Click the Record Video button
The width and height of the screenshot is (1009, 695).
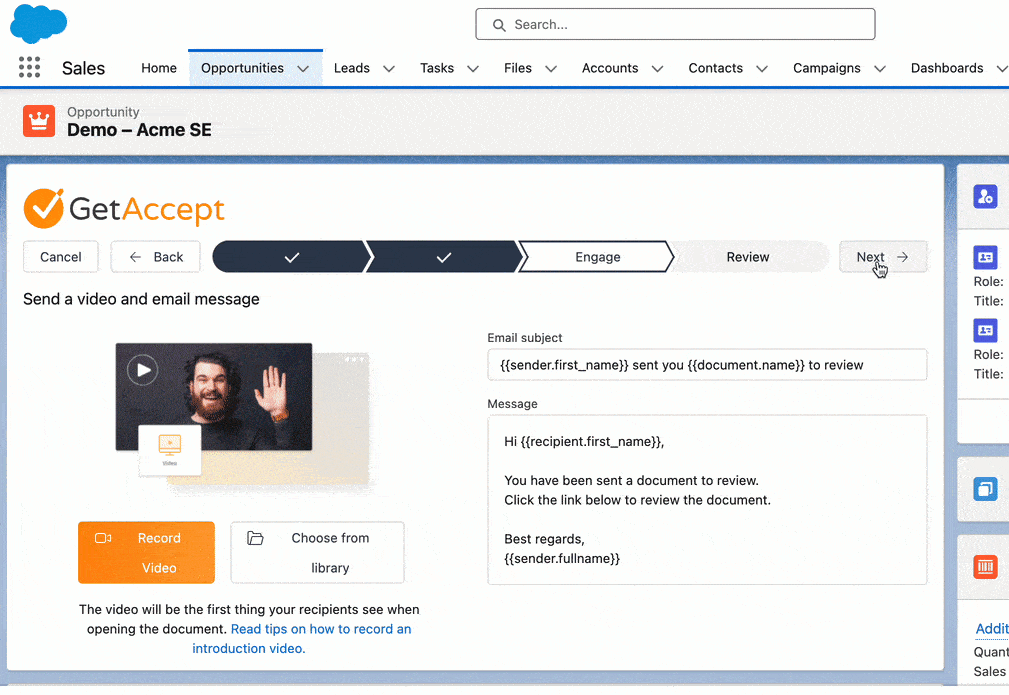(x=146, y=553)
